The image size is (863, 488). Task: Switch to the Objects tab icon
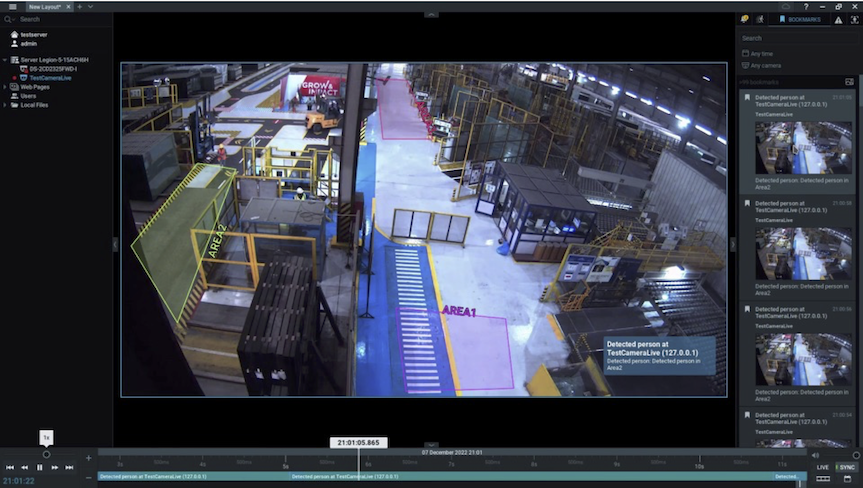point(855,19)
